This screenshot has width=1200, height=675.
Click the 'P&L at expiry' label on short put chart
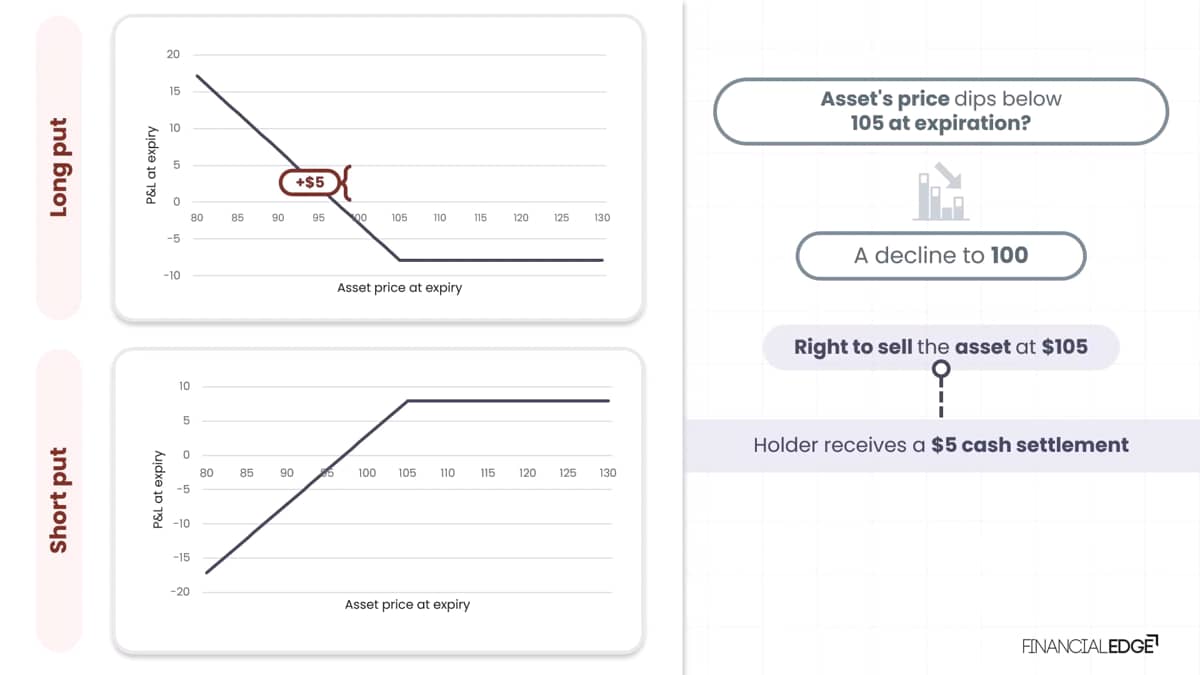(x=157, y=489)
